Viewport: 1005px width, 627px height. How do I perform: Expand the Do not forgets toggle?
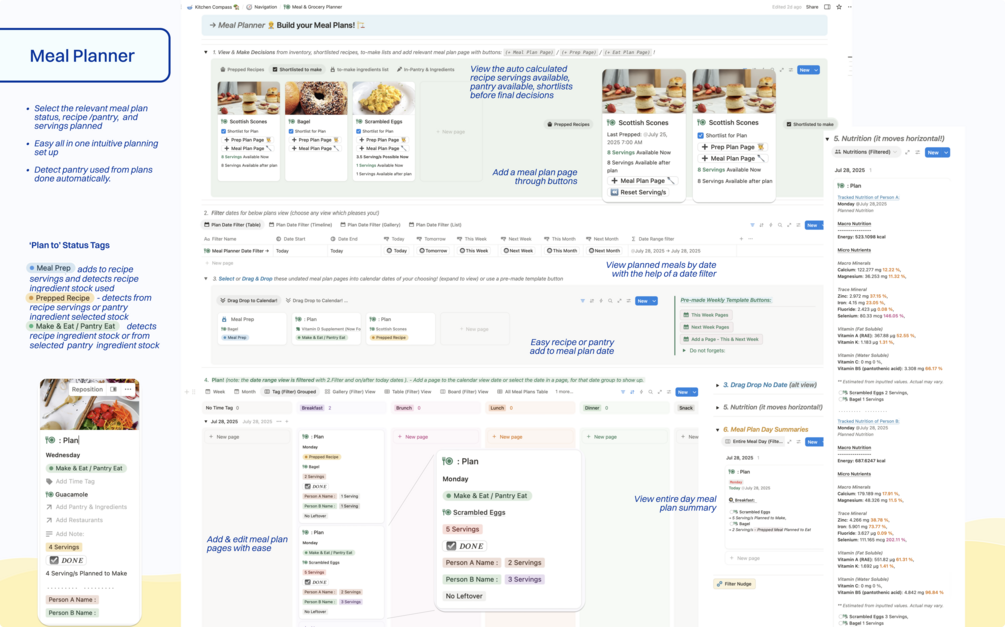684,351
